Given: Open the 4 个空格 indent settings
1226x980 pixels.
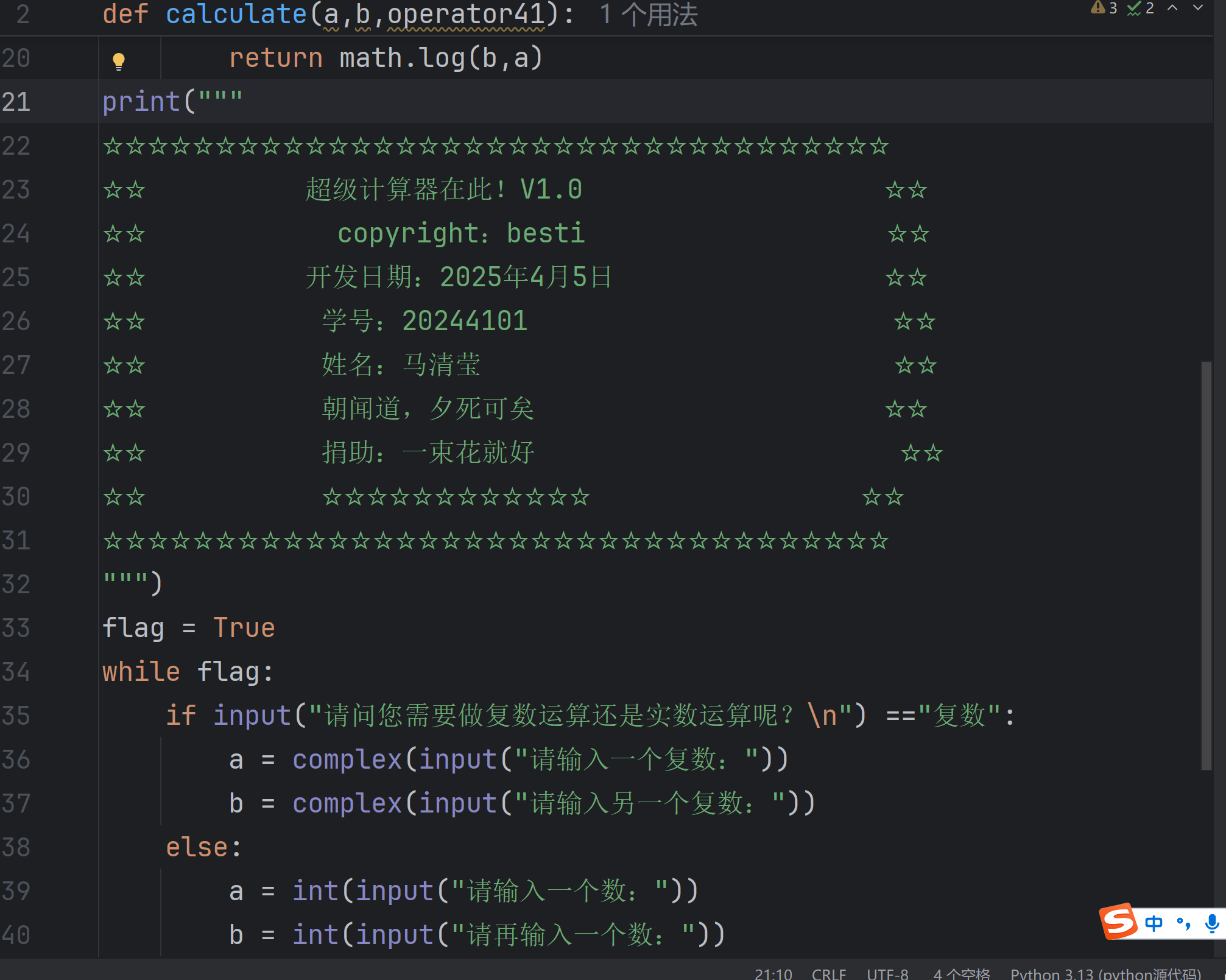Looking at the screenshot, I should point(961,973).
